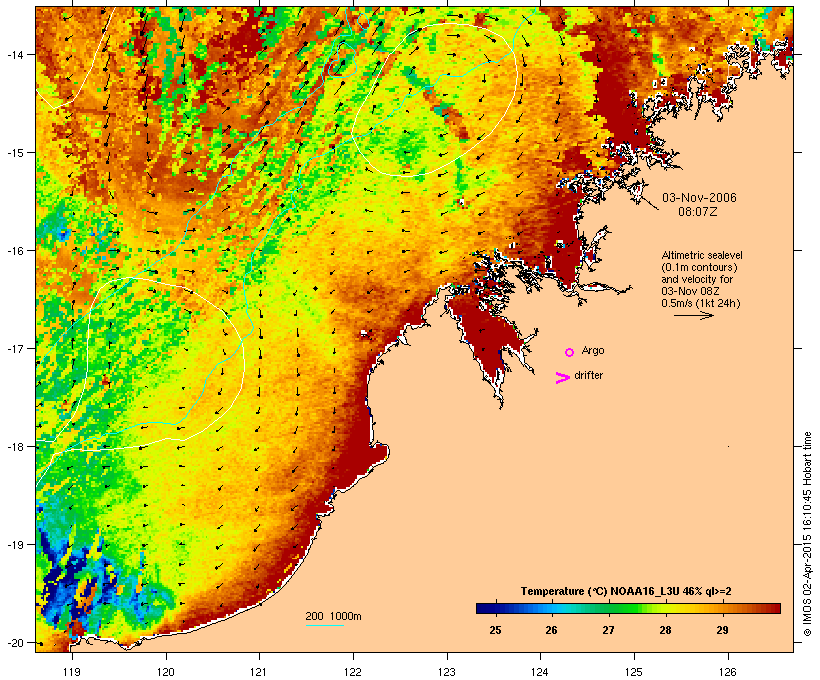Click the 200 1000m depth label
This screenshot has height=680, width=820.
[333, 616]
